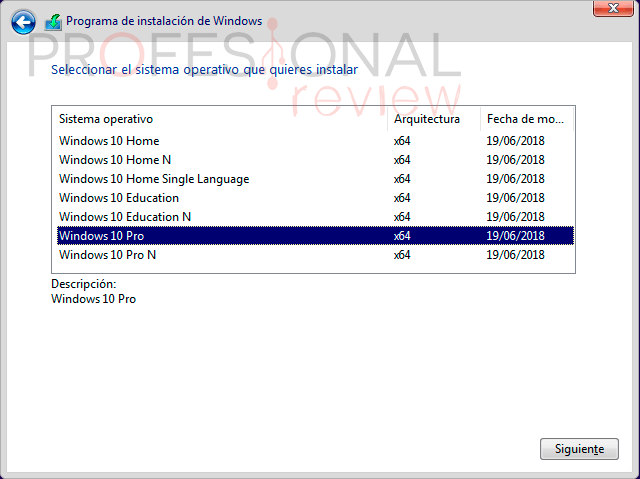The height and width of the screenshot is (479, 640).
Task: Select Windows 10 Education edition
Action: click(x=119, y=198)
